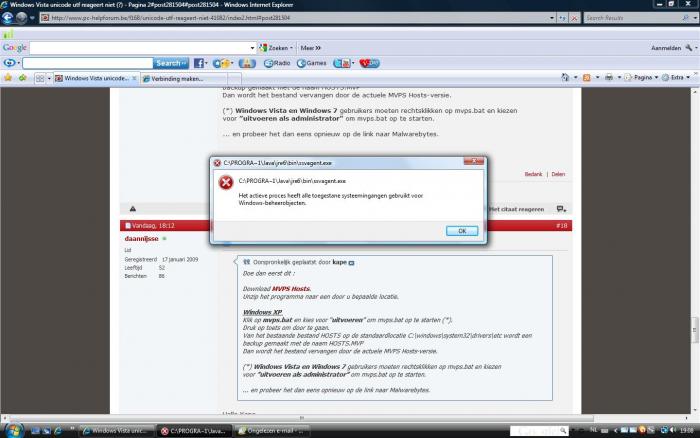Expand the Print options dropdown arrow
Screen dimensions: 700x438
point(619,77)
